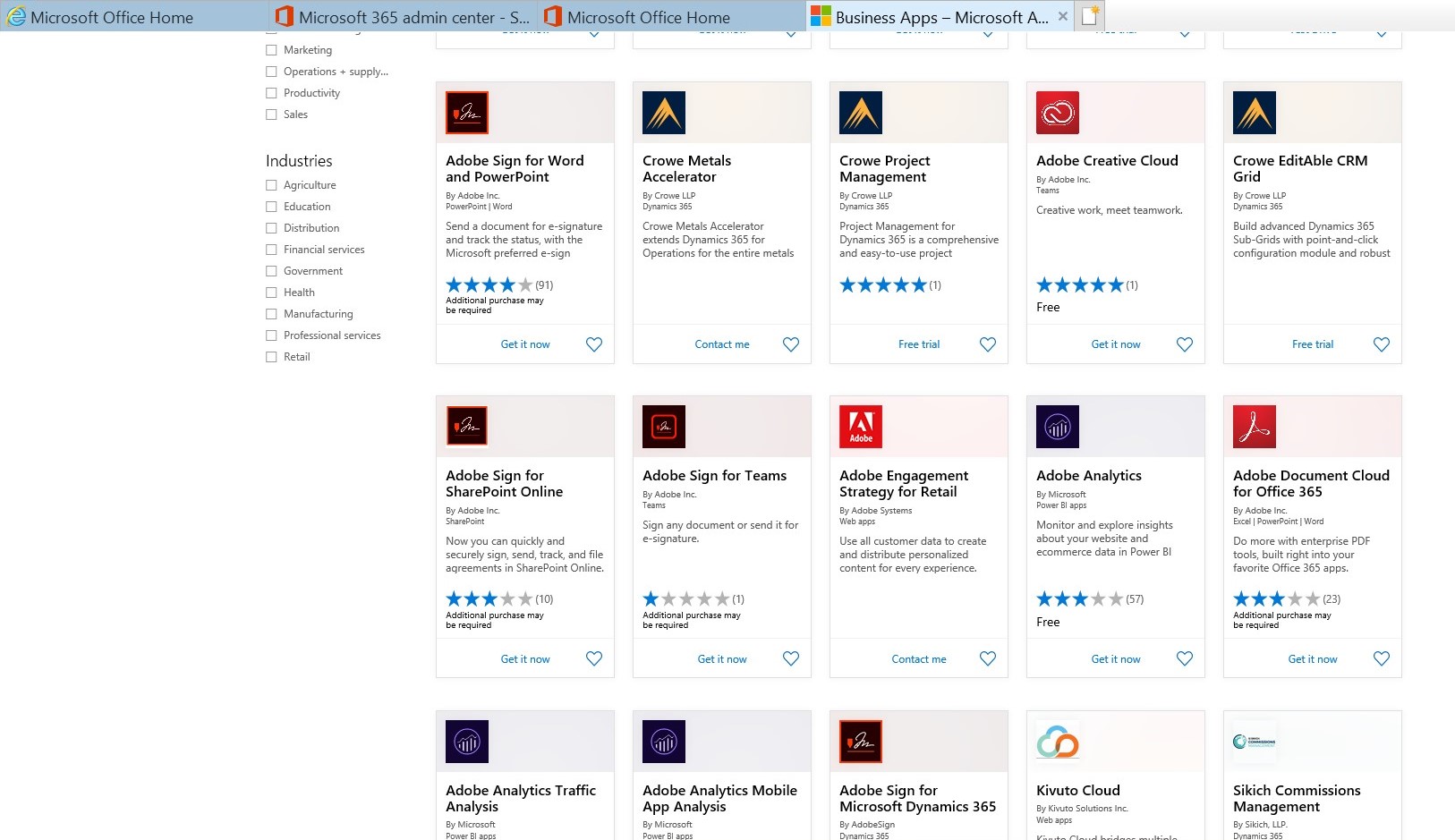Click the Crowe EditAble CRM Grid icon
This screenshot has height=840, width=1455.
1255,113
